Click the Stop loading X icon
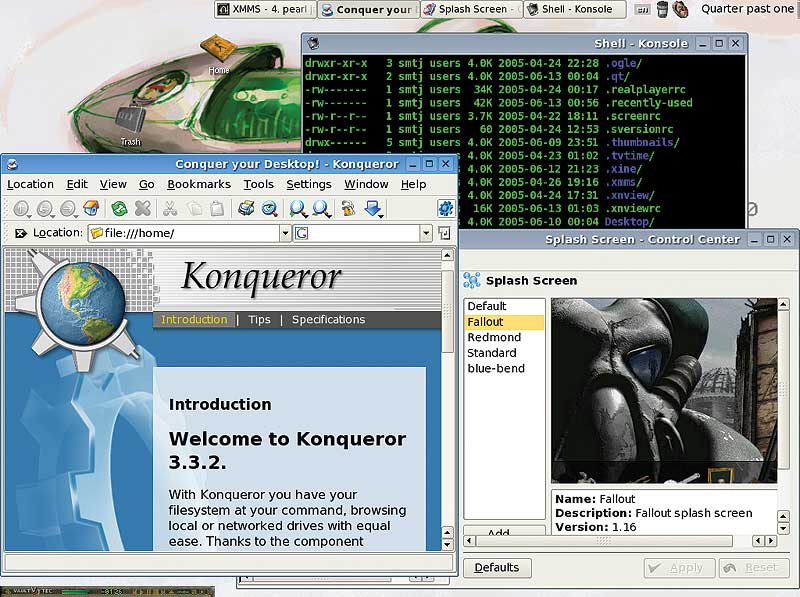This screenshot has width=800, height=597. 143,208
